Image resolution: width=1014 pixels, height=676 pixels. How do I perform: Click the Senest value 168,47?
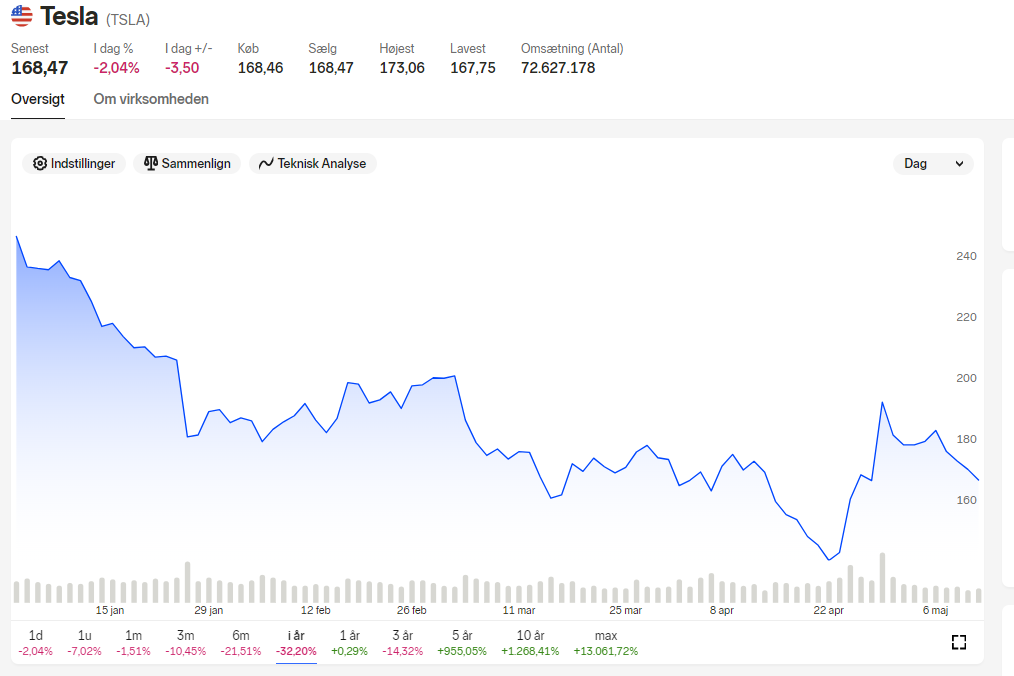(x=39, y=67)
